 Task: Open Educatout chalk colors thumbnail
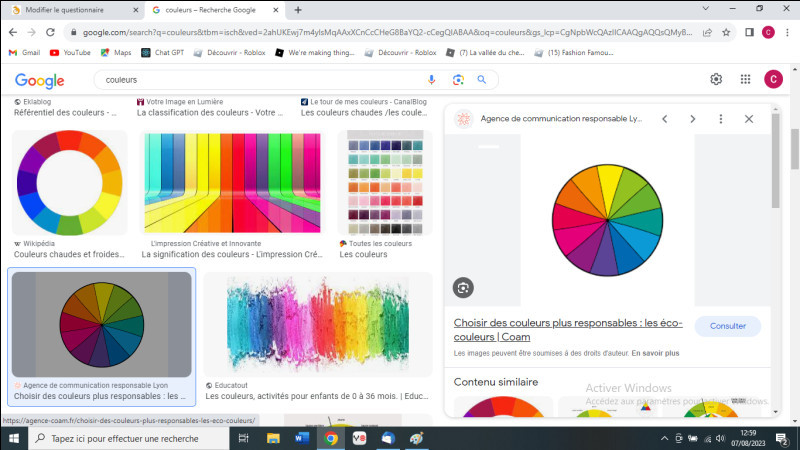318,324
